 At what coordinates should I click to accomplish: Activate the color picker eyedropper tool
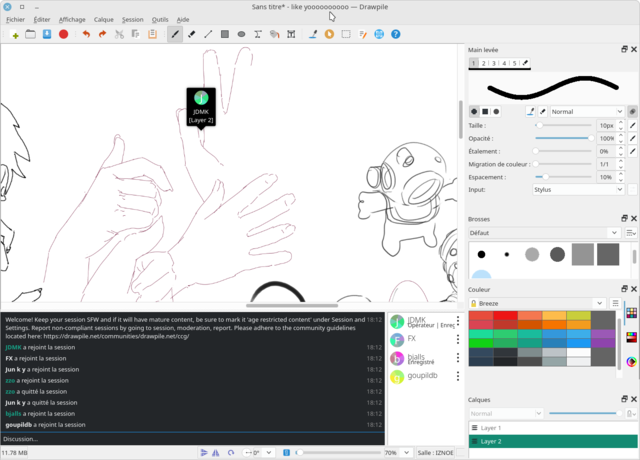(313, 34)
